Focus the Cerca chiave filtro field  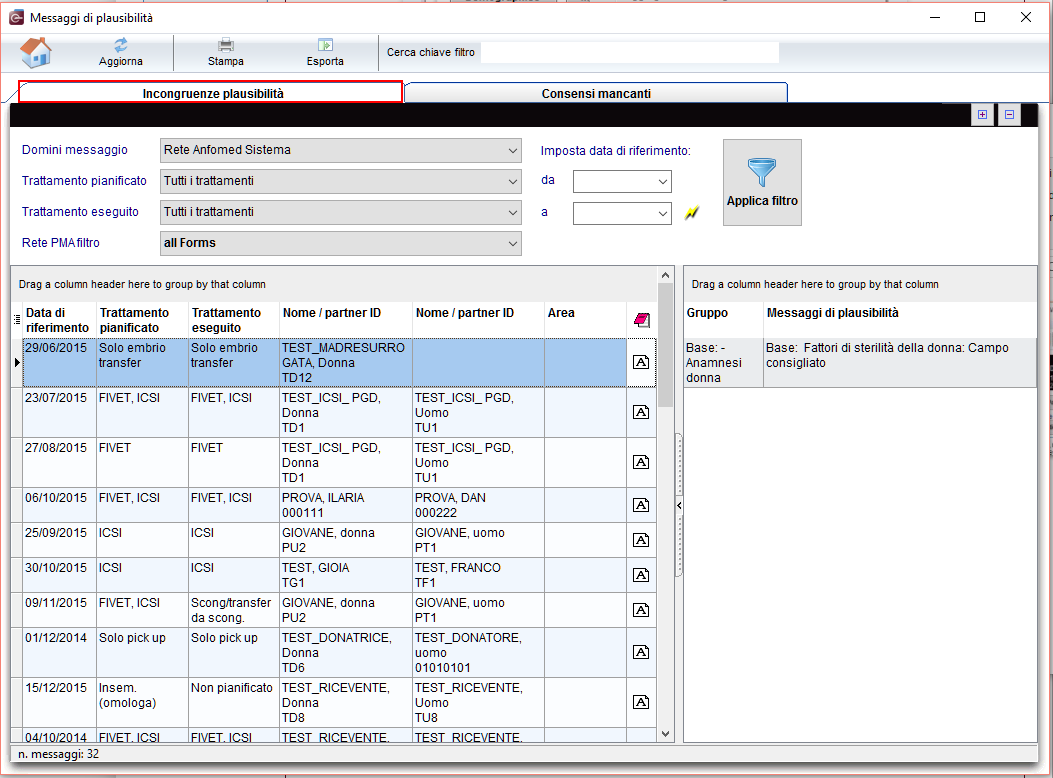coord(629,52)
